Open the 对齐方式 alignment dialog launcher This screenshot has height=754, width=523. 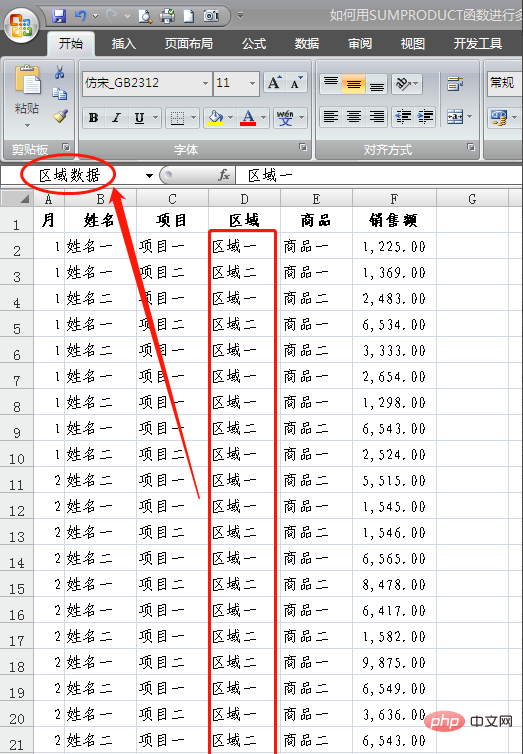471,147
